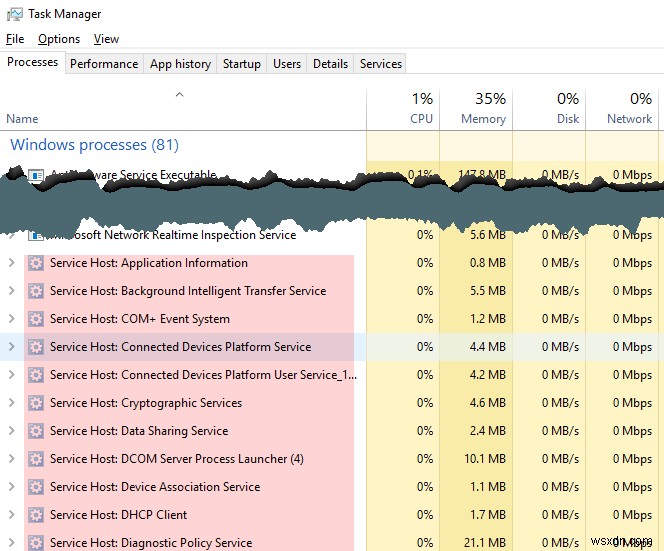Expand Service Host: COM+ Event System
The width and height of the screenshot is (664, 551).
pyautogui.click(x=12, y=318)
